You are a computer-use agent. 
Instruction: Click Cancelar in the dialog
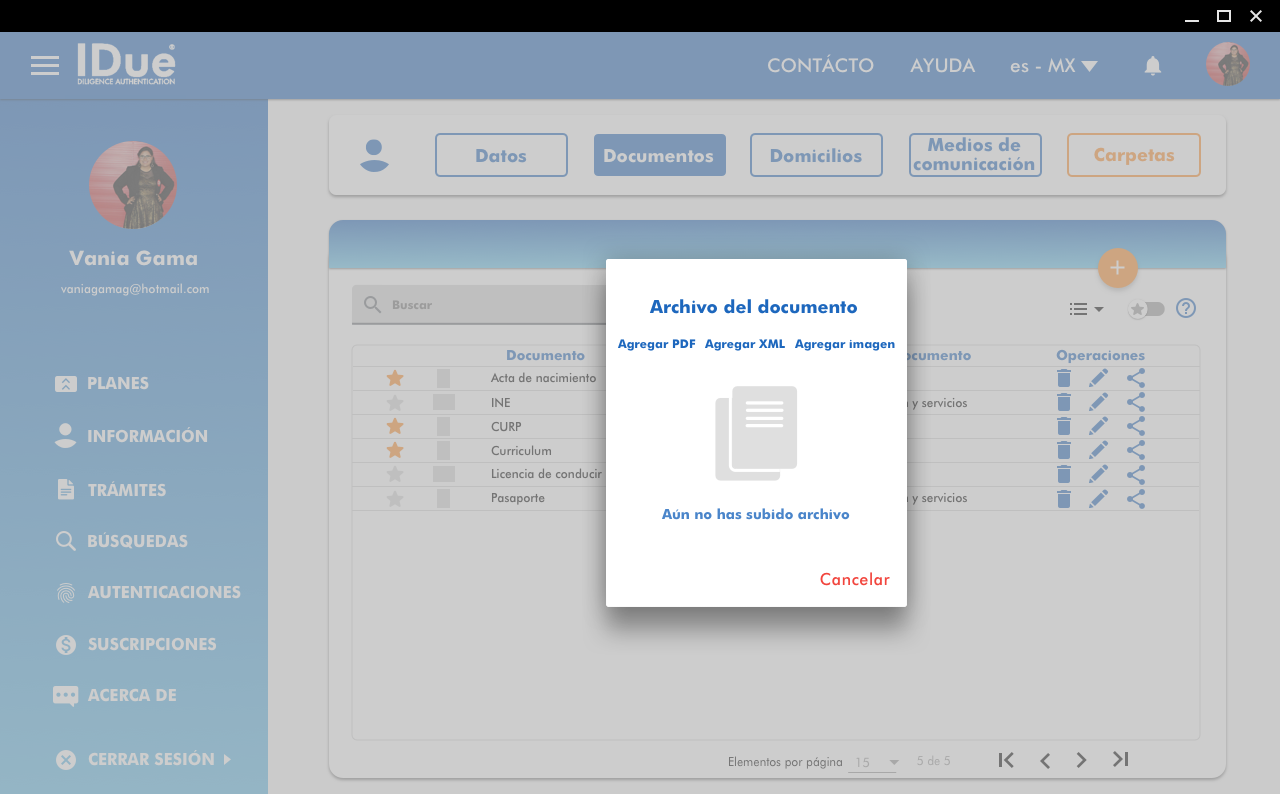coord(854,580)
